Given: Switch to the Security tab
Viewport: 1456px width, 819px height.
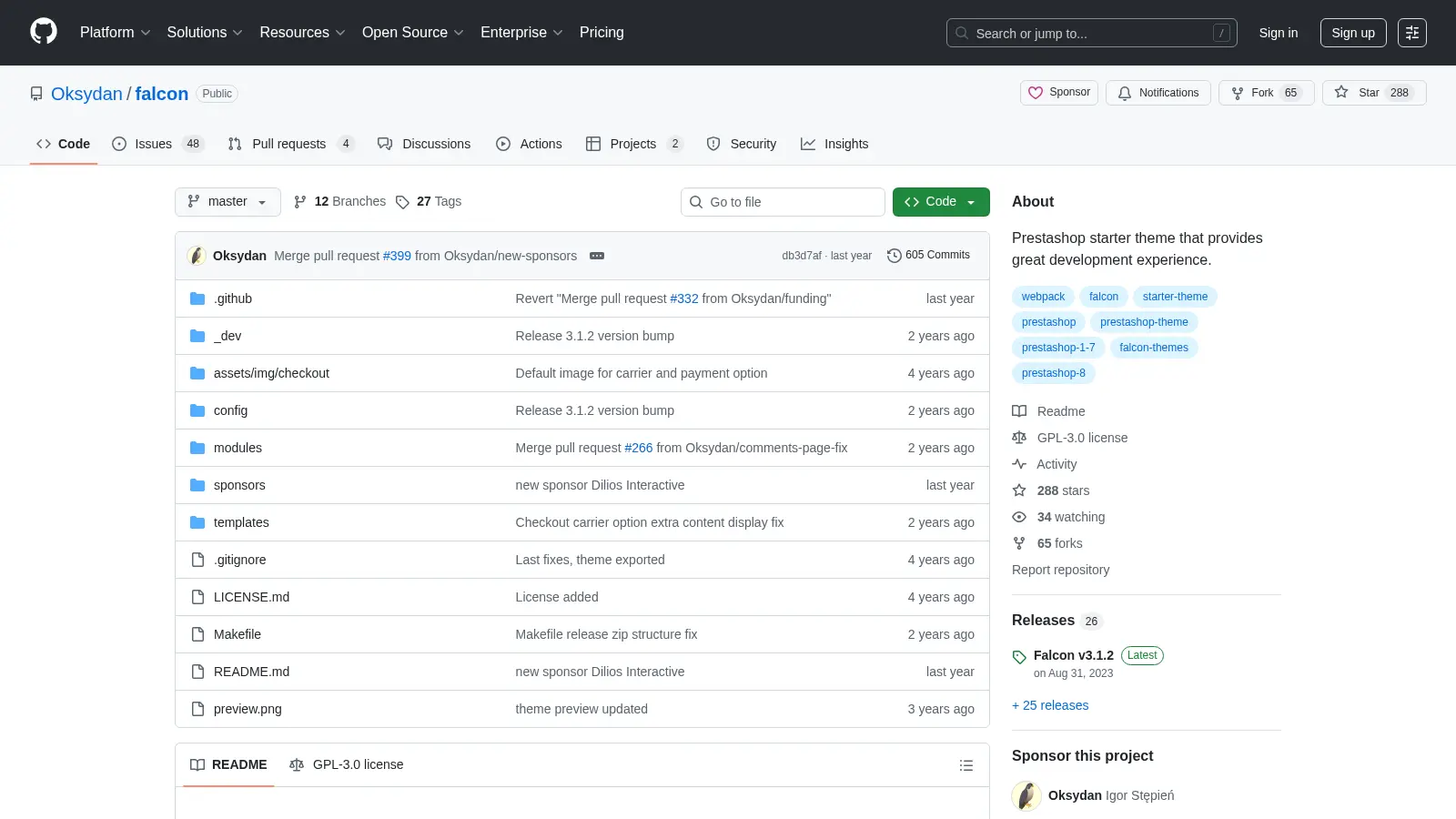Looking at the screenshot, I should 742,144.
